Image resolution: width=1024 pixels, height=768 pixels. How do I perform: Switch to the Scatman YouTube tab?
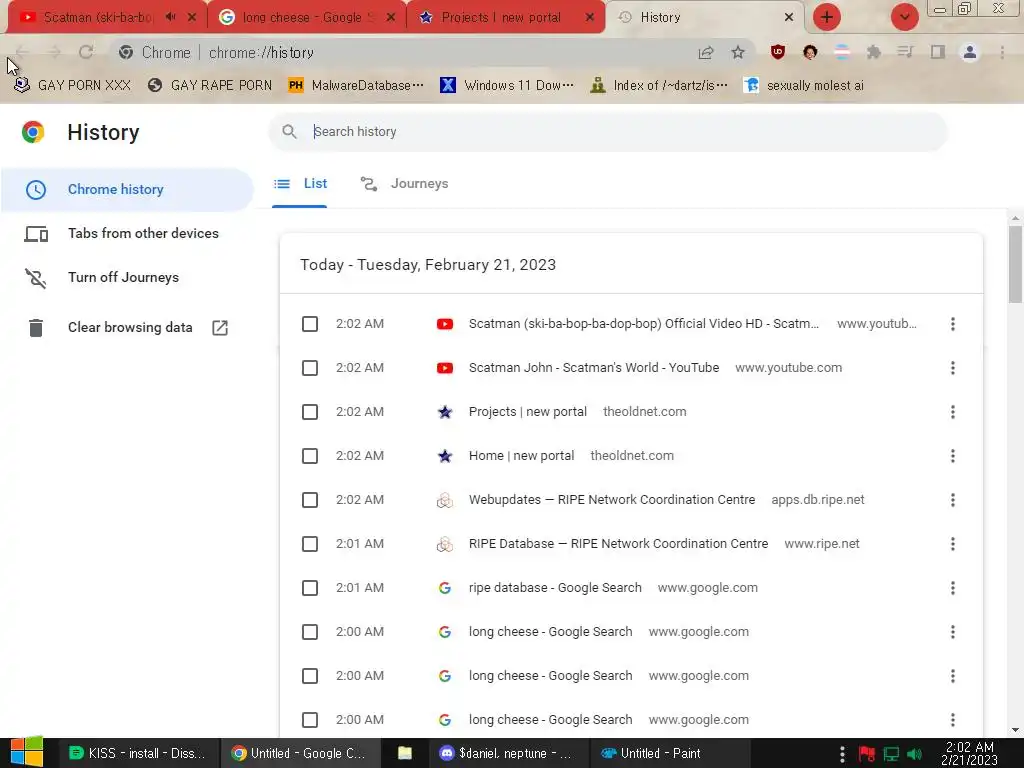click(98, 17)
